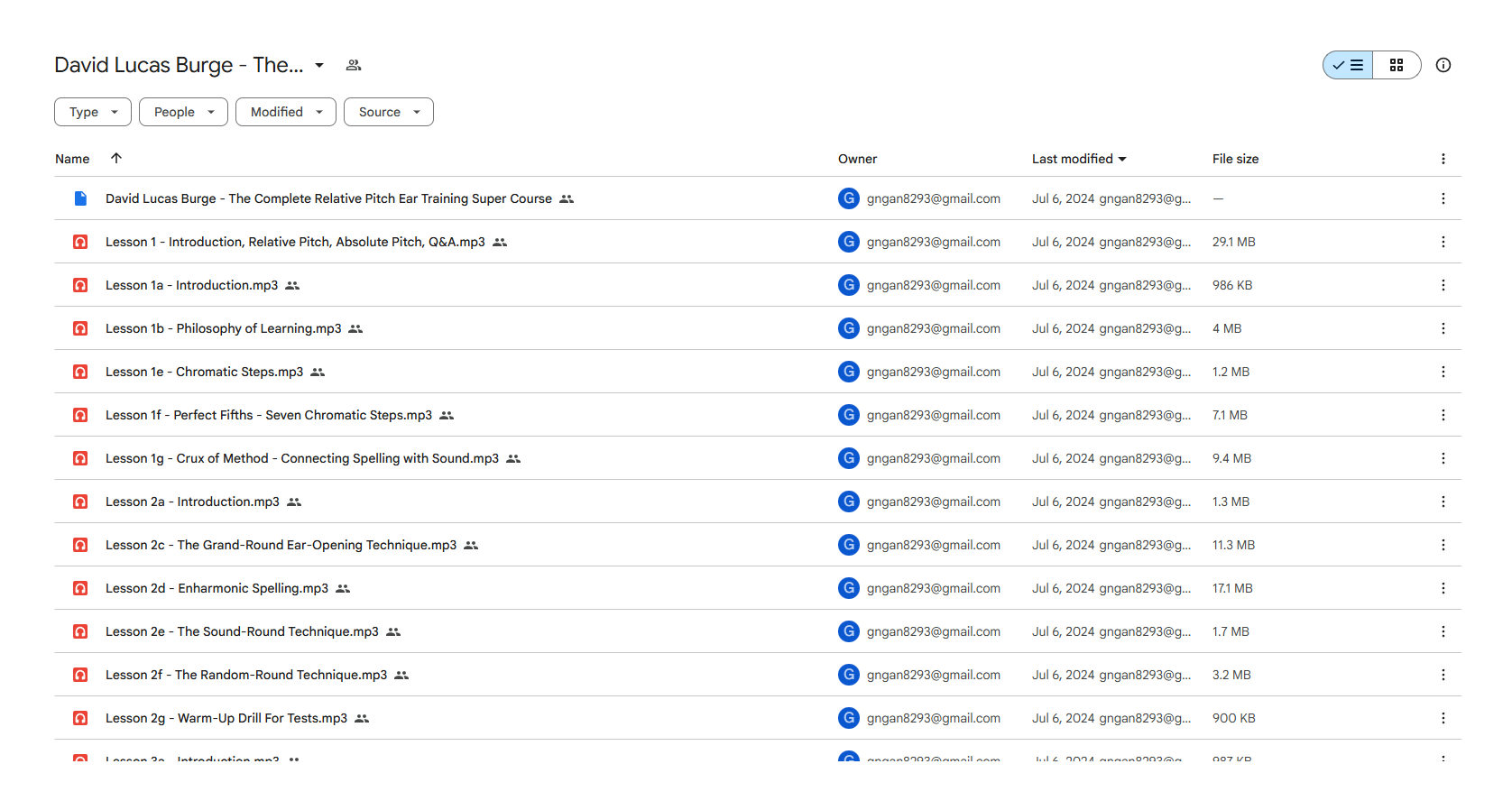Viewport: 1512px width, 810px height.
Task: Click the 29.1 MB file size cell
Action: point(1234,242)
